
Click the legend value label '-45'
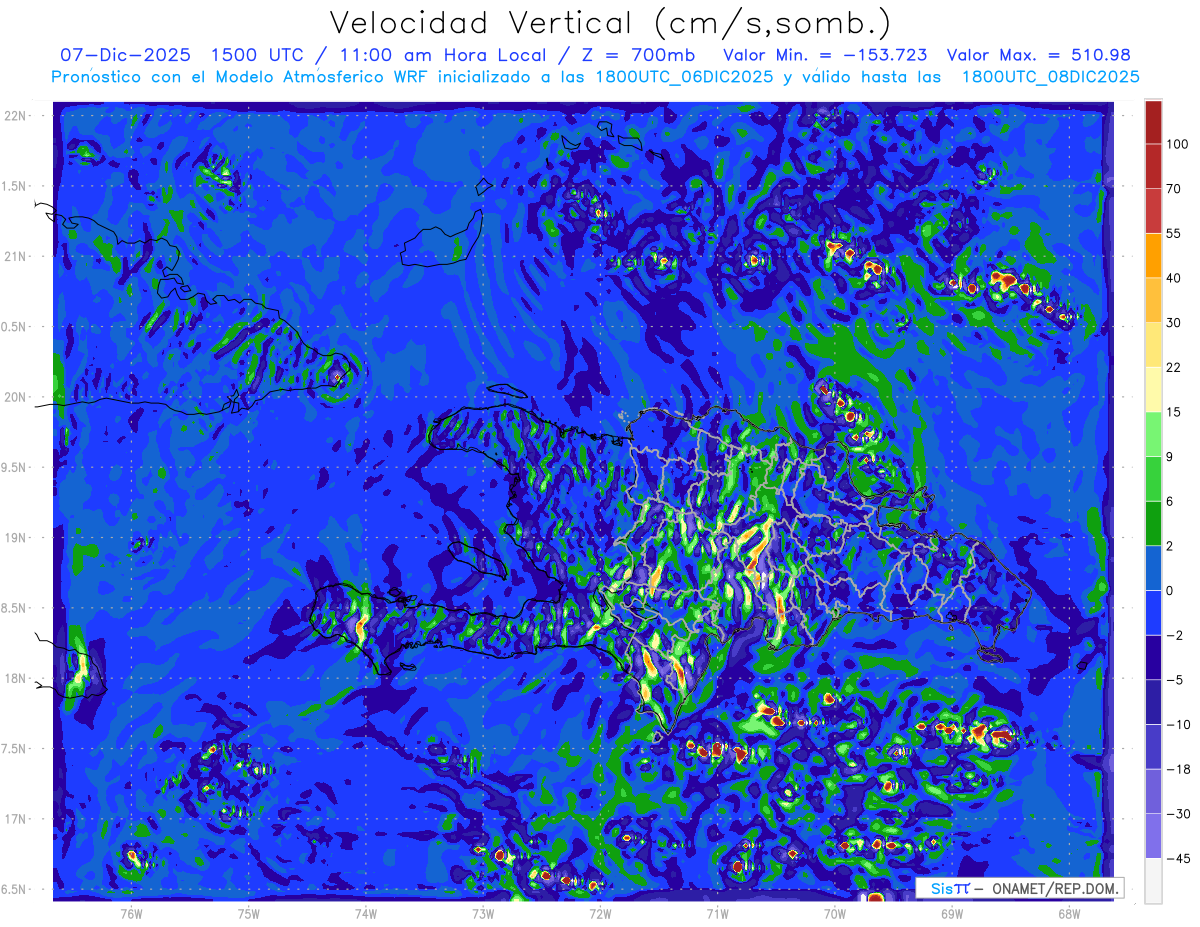click(x=1178, y=859)
